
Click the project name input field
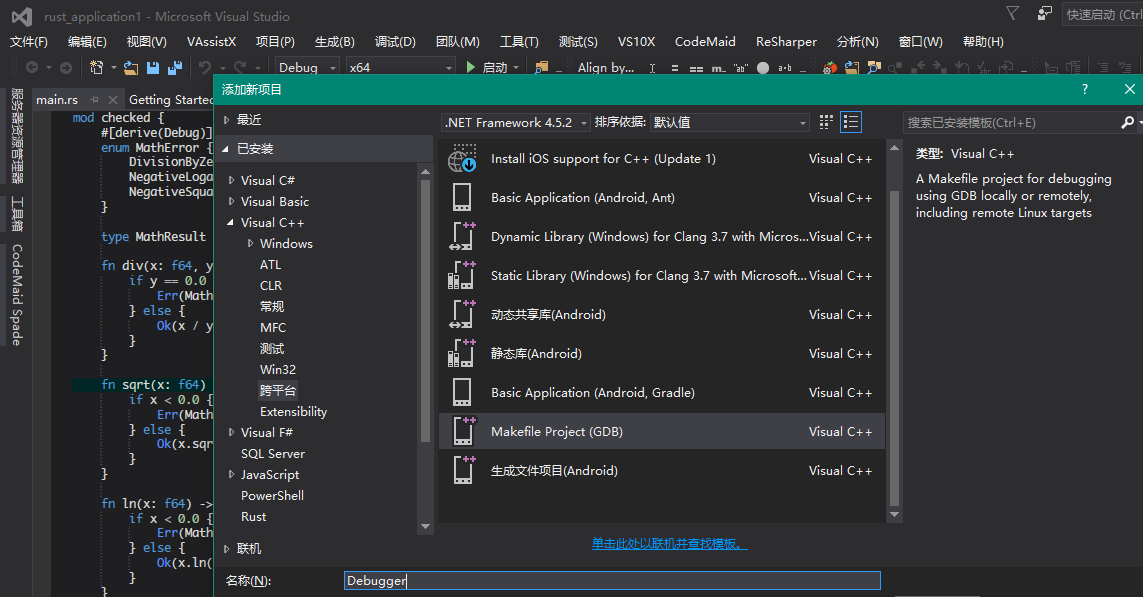point(611,580)
